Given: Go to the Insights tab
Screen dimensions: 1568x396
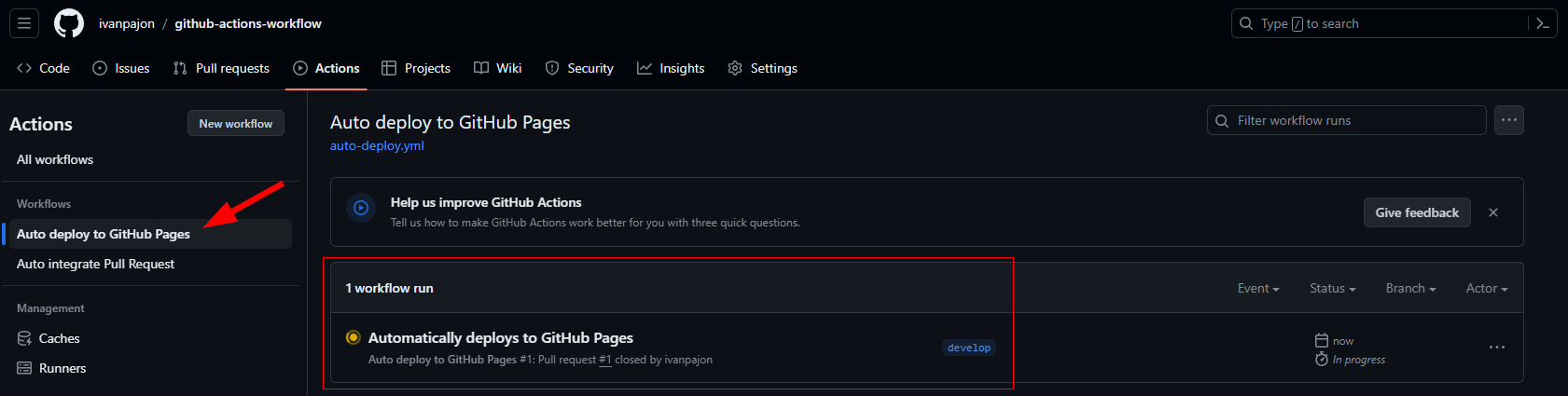Looking at the screenshot, I should [671, 68].
